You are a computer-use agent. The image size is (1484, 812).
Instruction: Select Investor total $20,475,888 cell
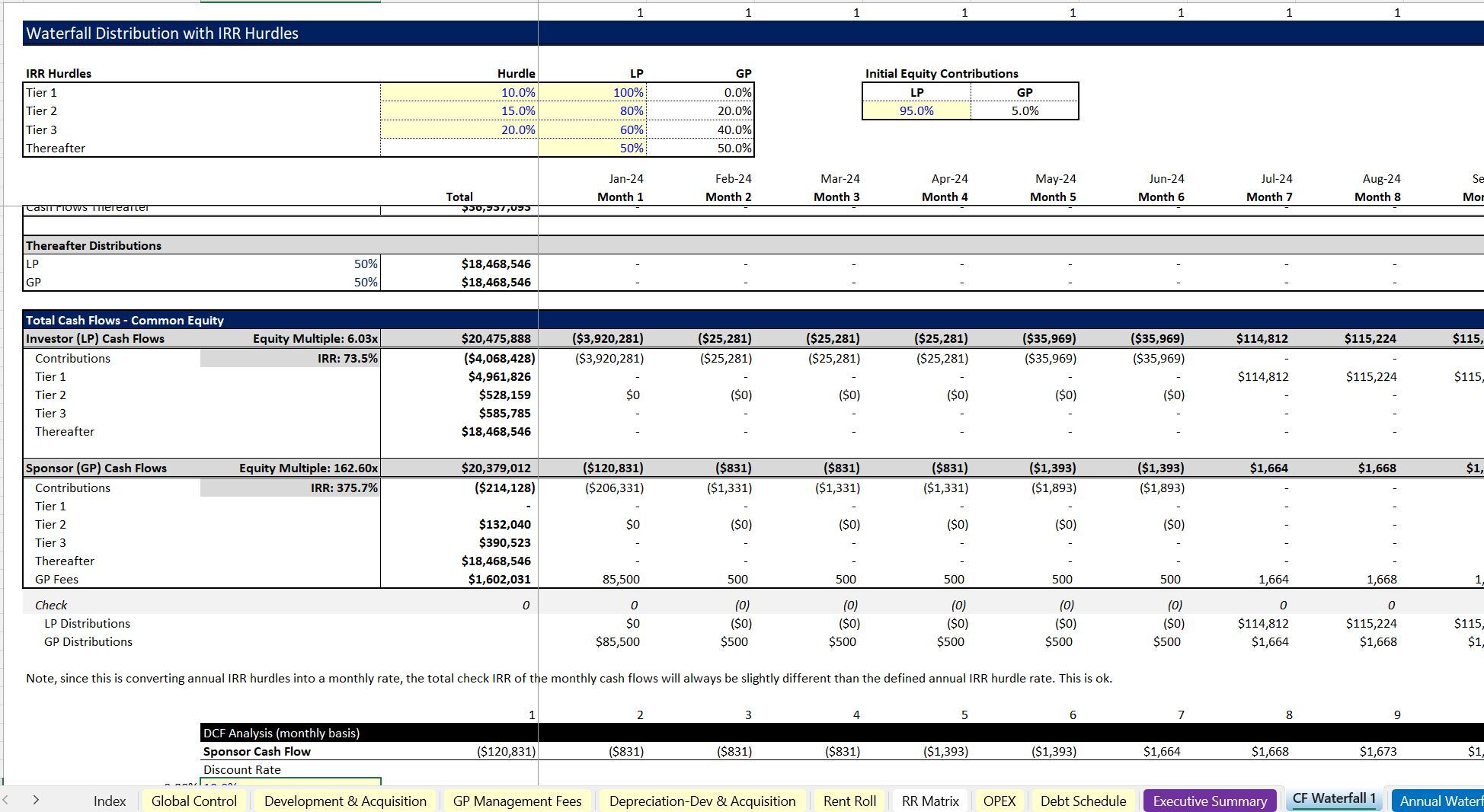[496, 339]
